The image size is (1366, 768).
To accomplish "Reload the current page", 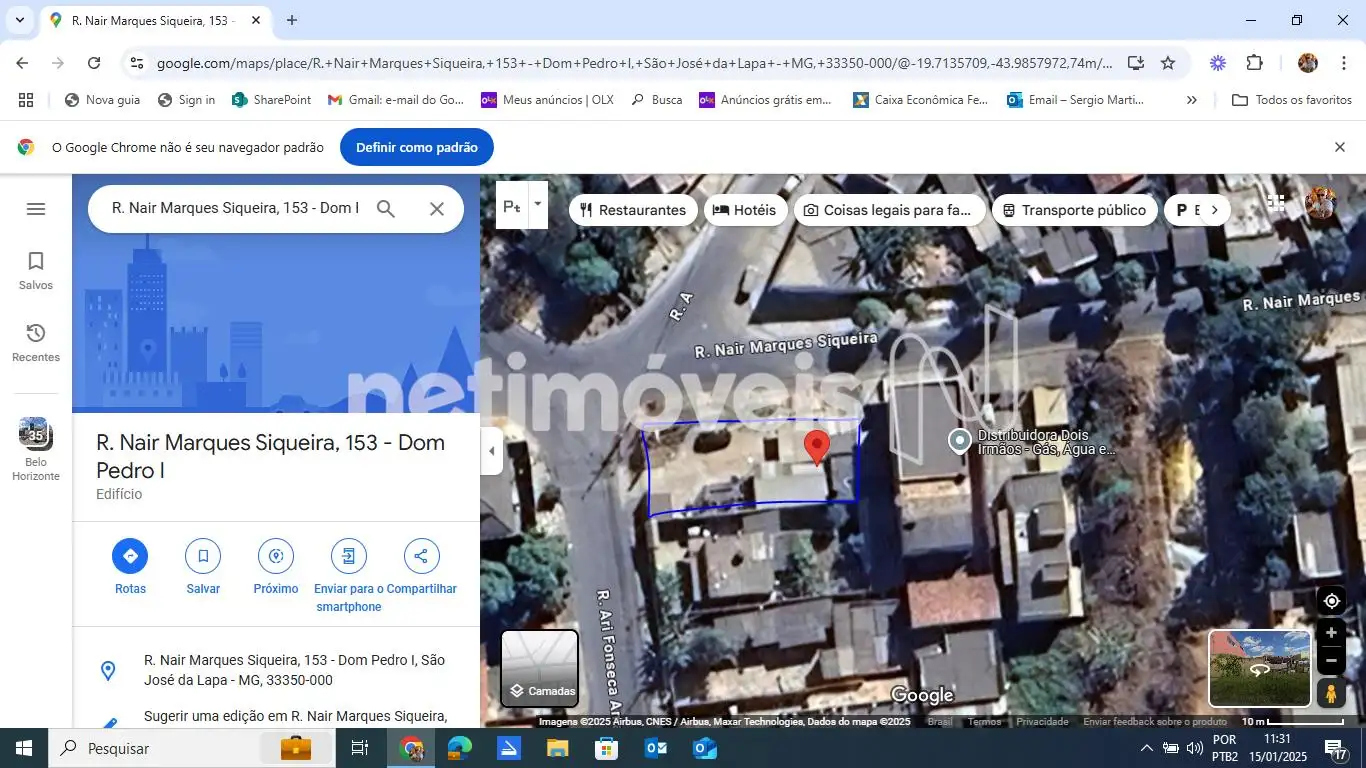I will 94,63.
